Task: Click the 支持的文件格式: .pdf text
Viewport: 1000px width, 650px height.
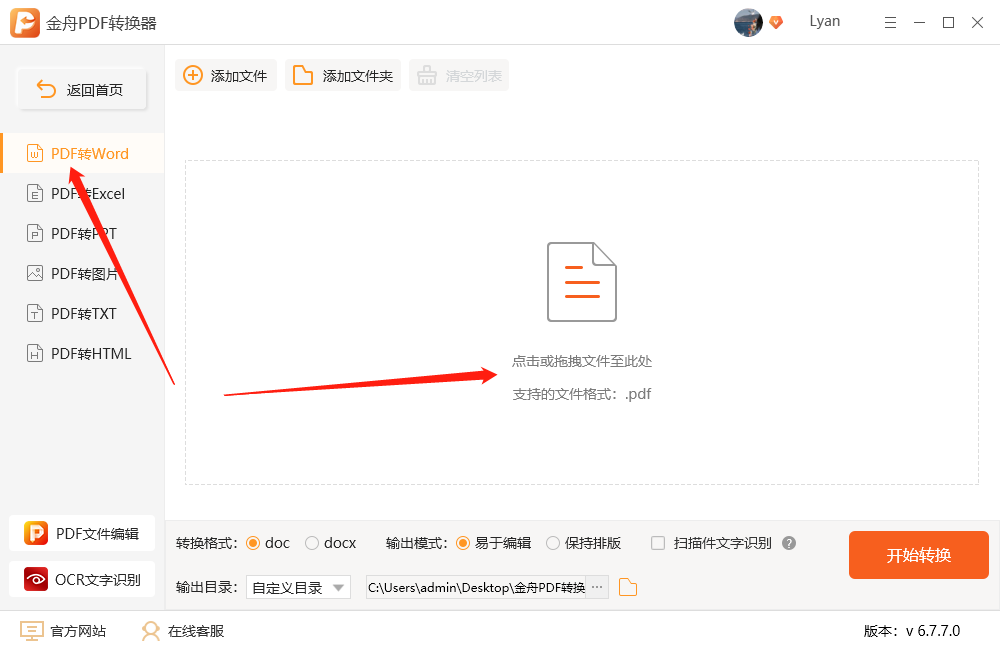Action: point(582,394)
